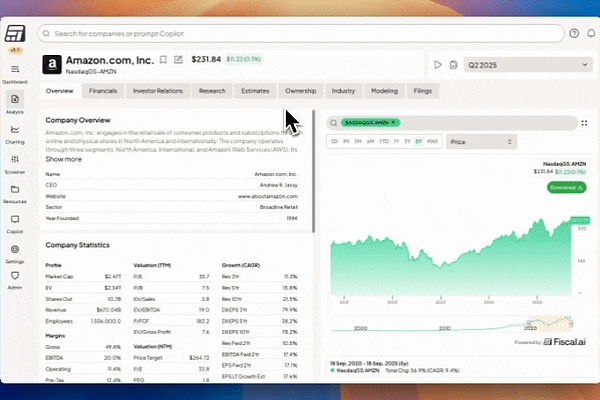Select the 1M chart range
The image size is (600, 400).
click(x=346, y=142)
